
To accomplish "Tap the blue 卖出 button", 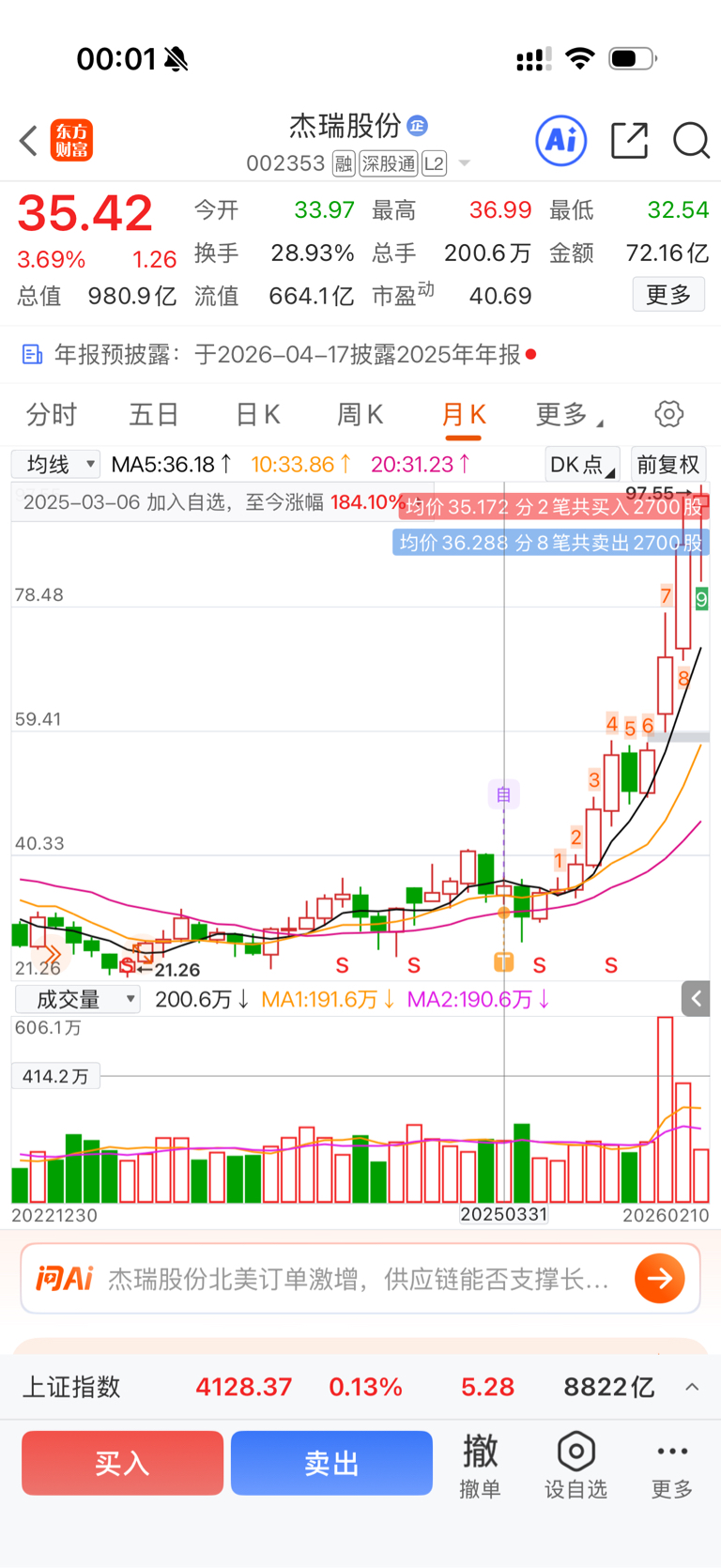I will click(331, 1463).
